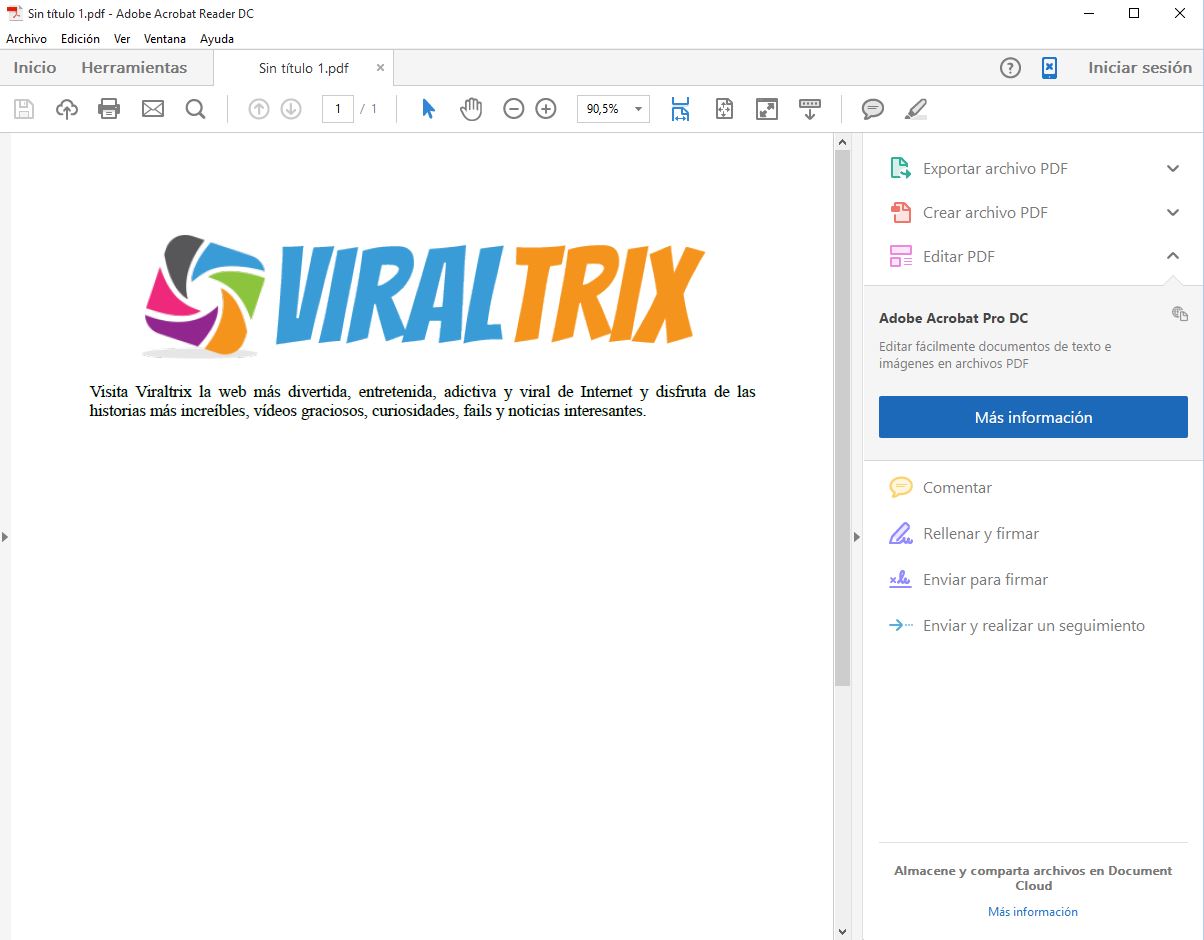Click the scrollbar down arrow
The width and height of the screenshot is (1204, 940).
tap(842, 931)
